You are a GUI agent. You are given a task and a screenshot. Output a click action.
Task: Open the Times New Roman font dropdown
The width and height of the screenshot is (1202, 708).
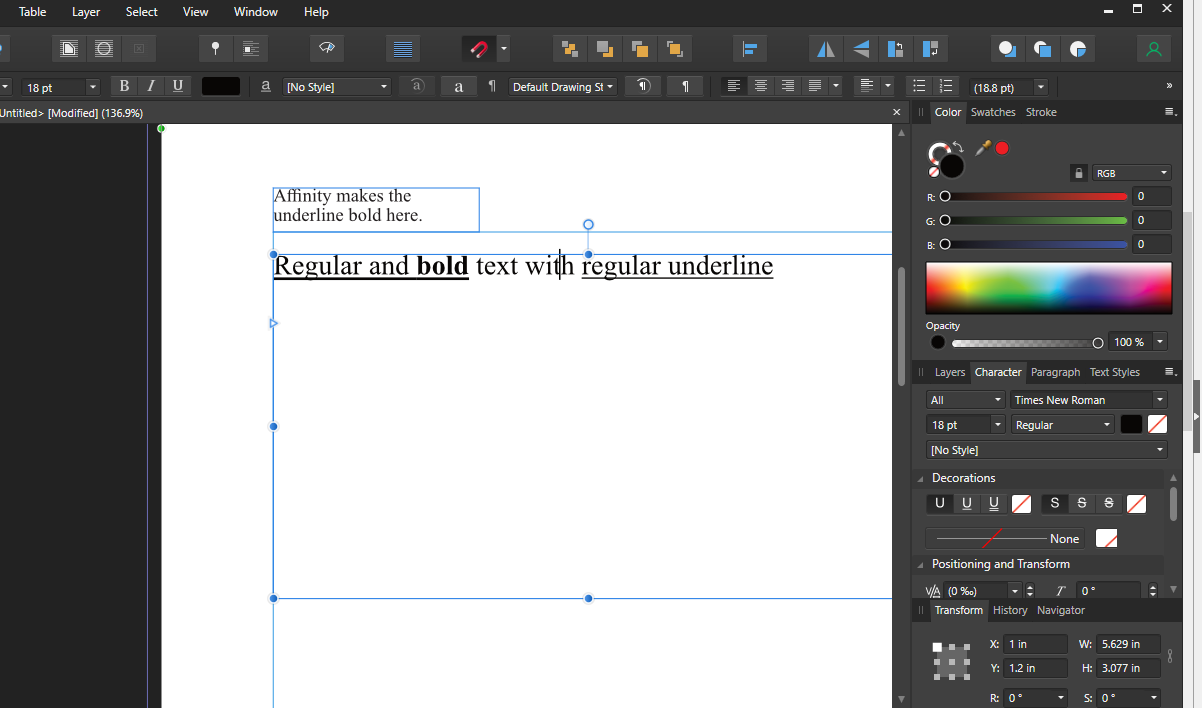coord(1087,400)
